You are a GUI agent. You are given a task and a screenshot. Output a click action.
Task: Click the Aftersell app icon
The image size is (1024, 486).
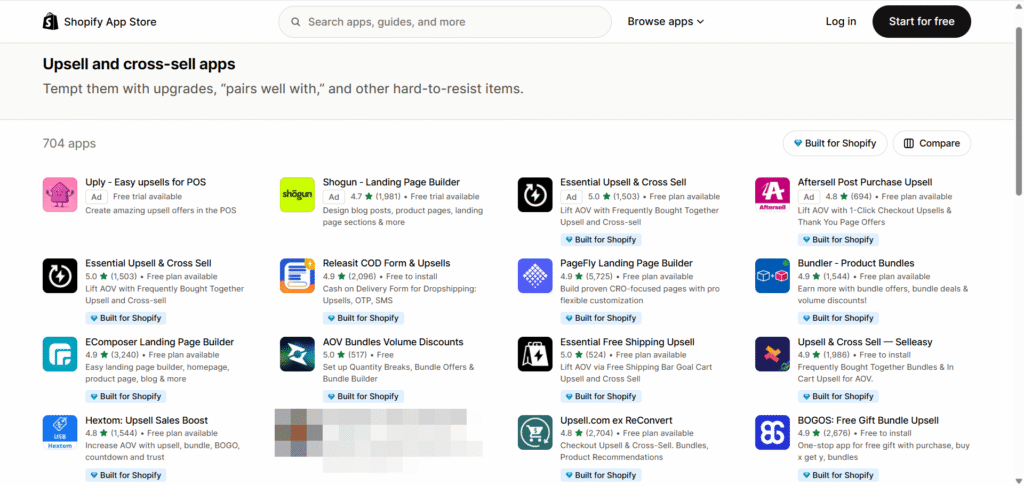772,194
